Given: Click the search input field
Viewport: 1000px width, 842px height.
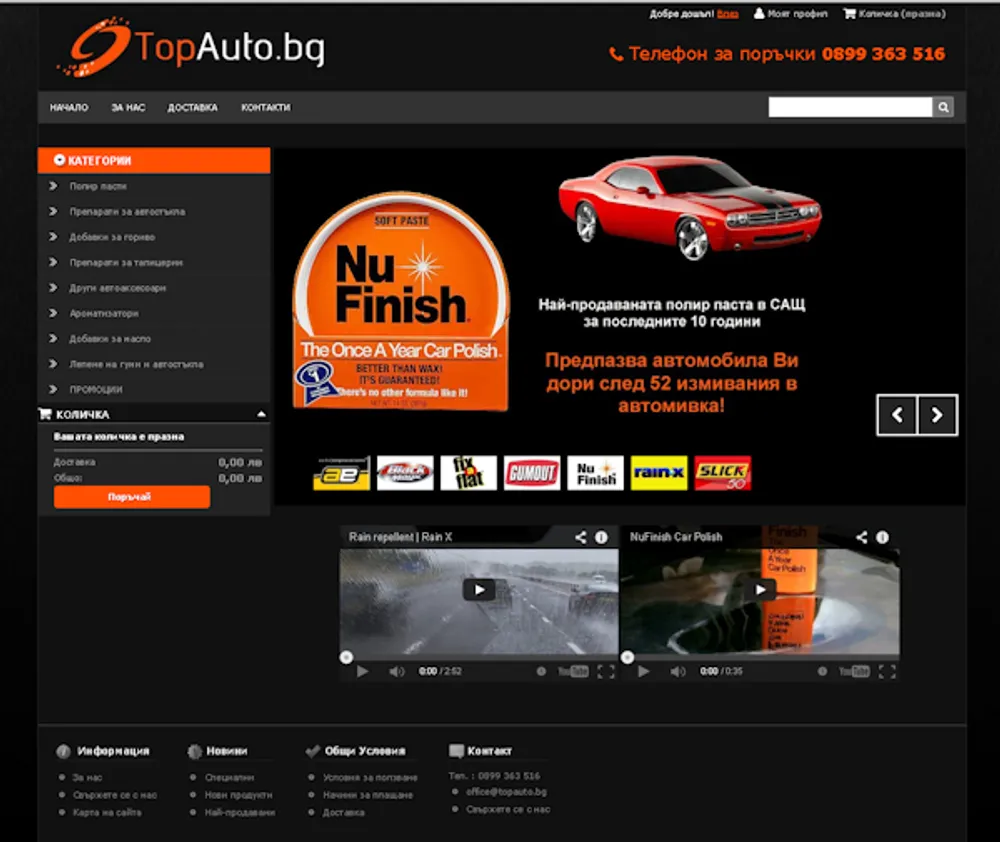Looking at the screenshot, I should [x=850, y=107].
